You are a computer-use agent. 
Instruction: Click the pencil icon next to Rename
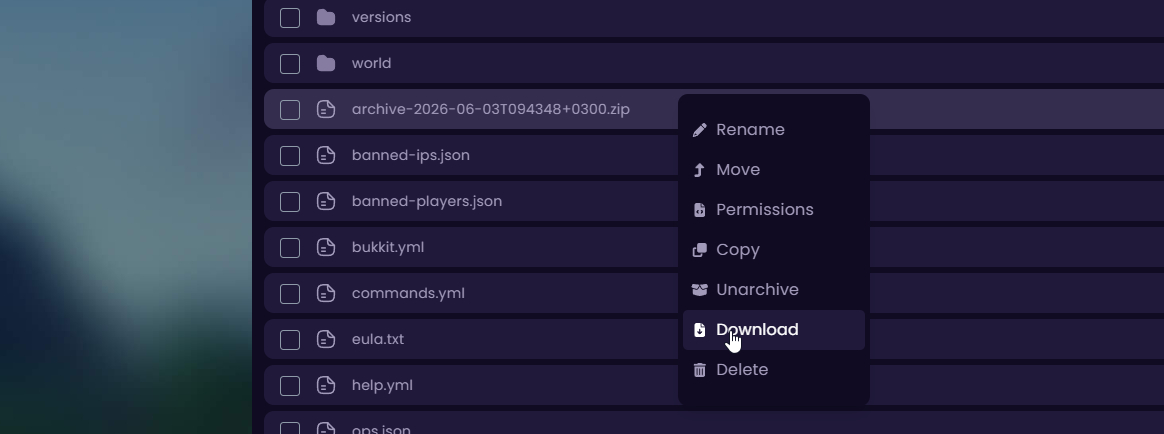pyautogui.click(x=699, y=130)
